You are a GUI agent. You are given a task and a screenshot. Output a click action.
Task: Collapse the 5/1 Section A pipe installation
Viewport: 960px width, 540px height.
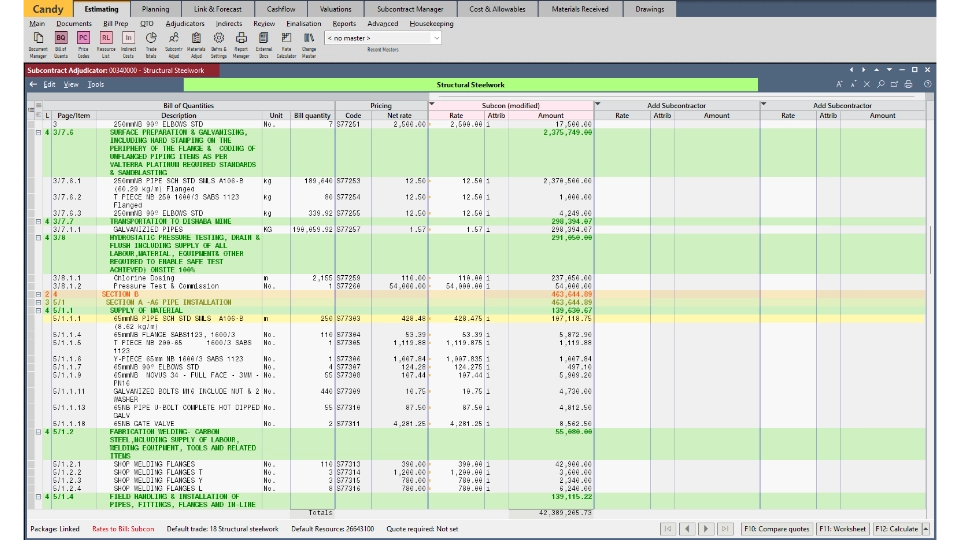[38, 302]
